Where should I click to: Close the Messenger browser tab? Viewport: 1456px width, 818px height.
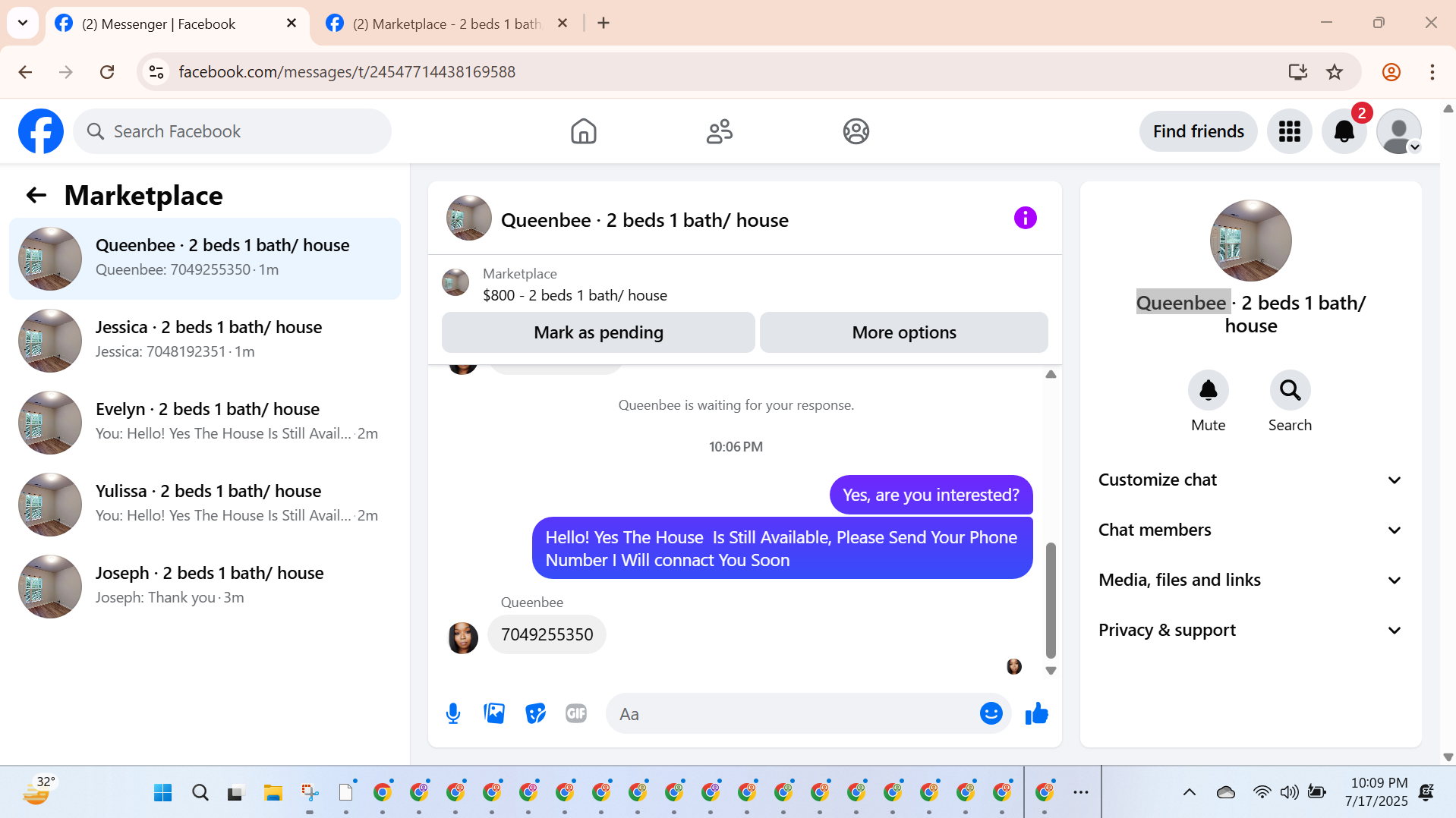[292, 23]
